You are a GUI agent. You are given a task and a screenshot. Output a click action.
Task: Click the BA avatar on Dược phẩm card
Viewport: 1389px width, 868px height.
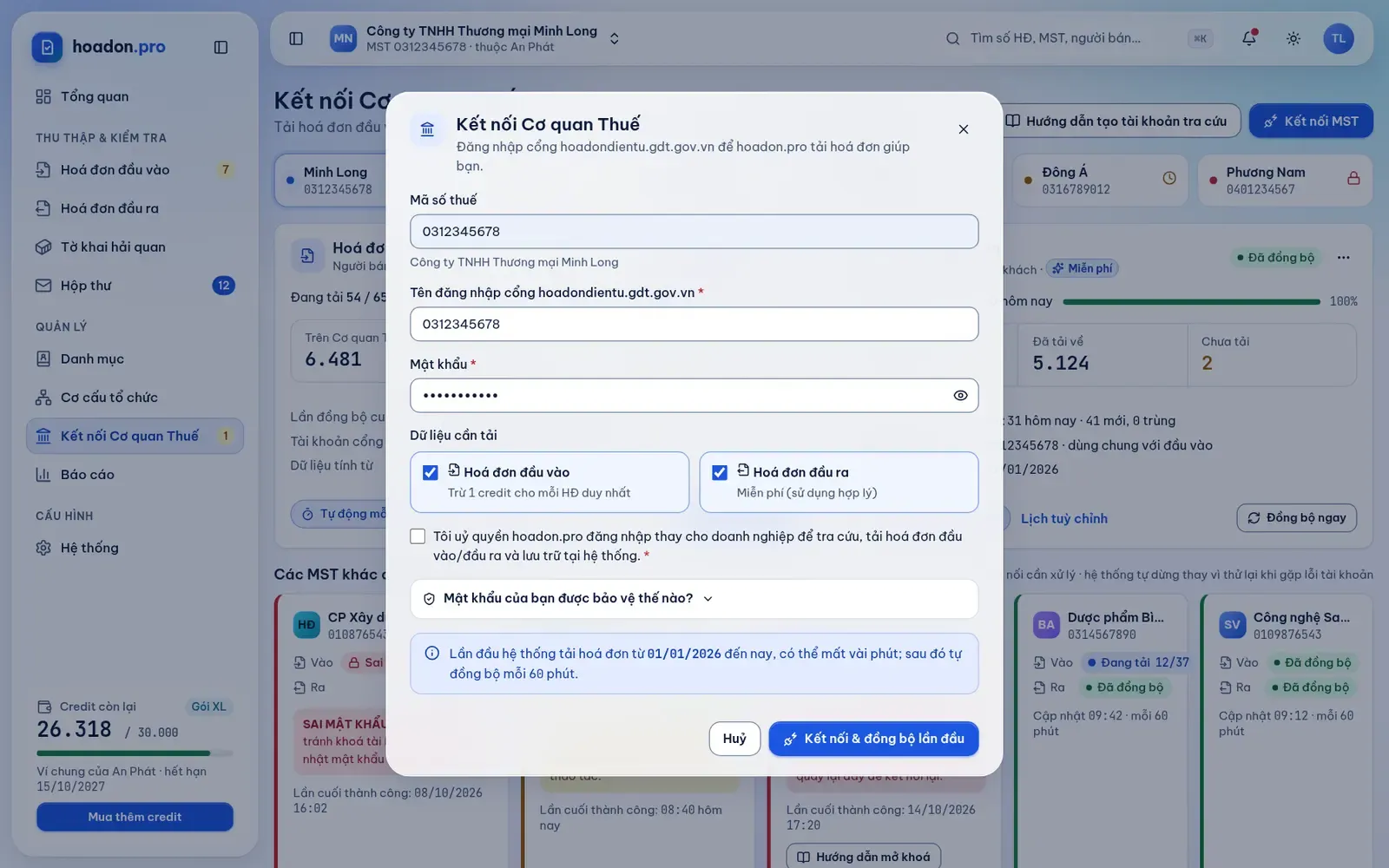[x=1046, y=624]
